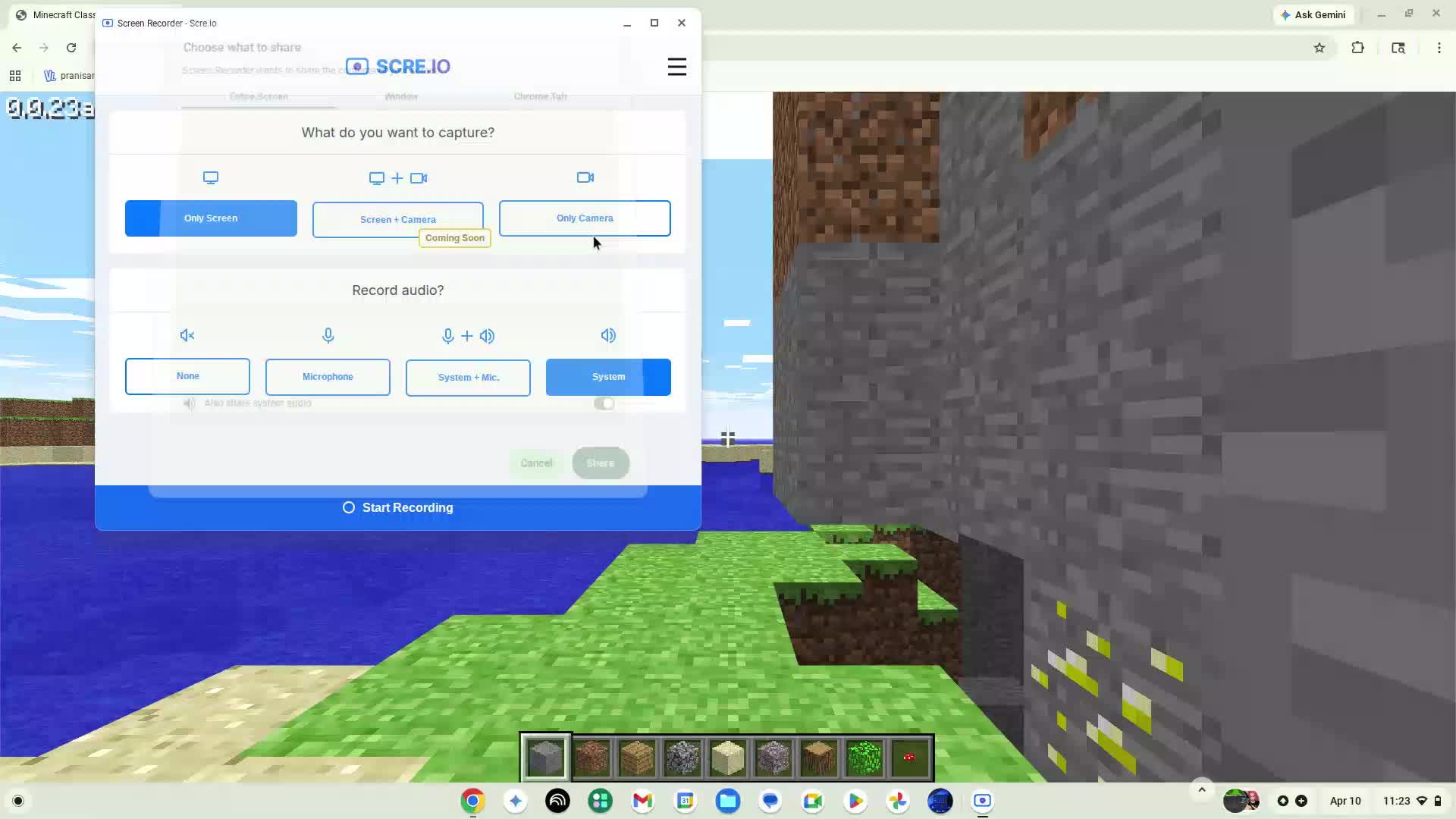Select the None audio option
Viewport: 1456px width, 819px height.
pyautogui.click(x=187, y=376)
